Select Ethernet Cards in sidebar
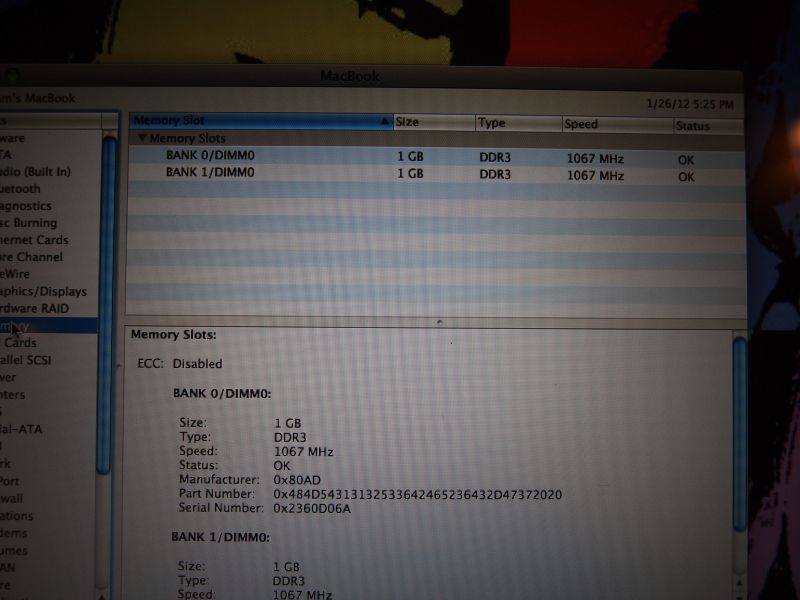This screenshot has width=800, height=600. coord(34,240)
